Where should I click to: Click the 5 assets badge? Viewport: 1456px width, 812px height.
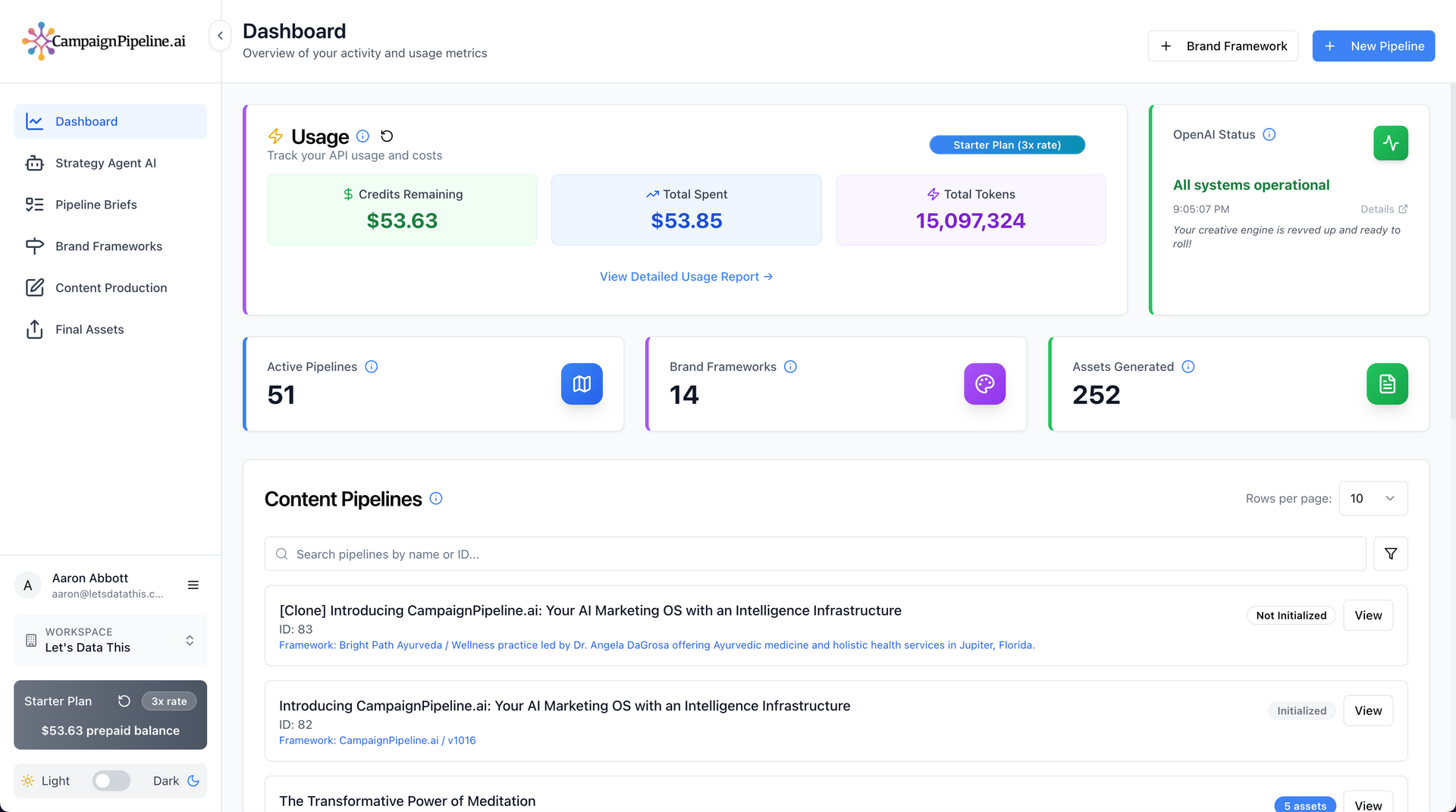pyautogui.click(x=1305, y=806)
